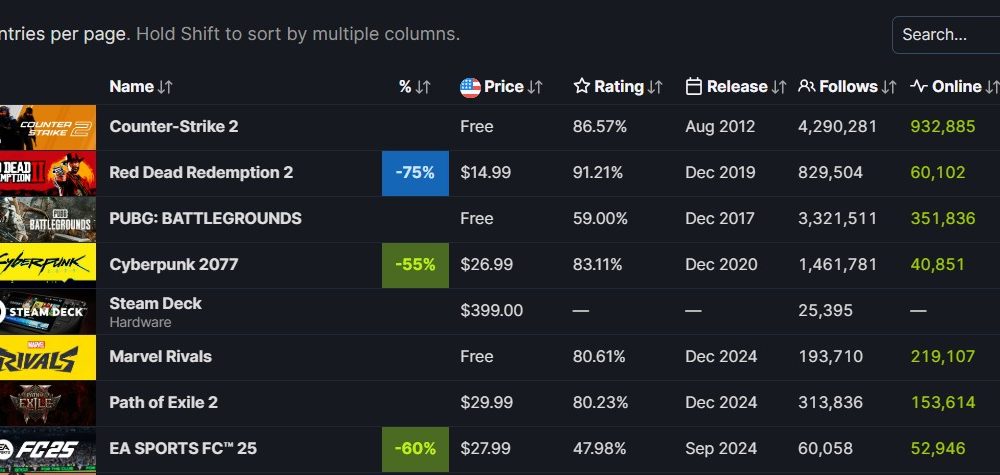Open Counter-Strike 2 game link

(x=173, y=126)
